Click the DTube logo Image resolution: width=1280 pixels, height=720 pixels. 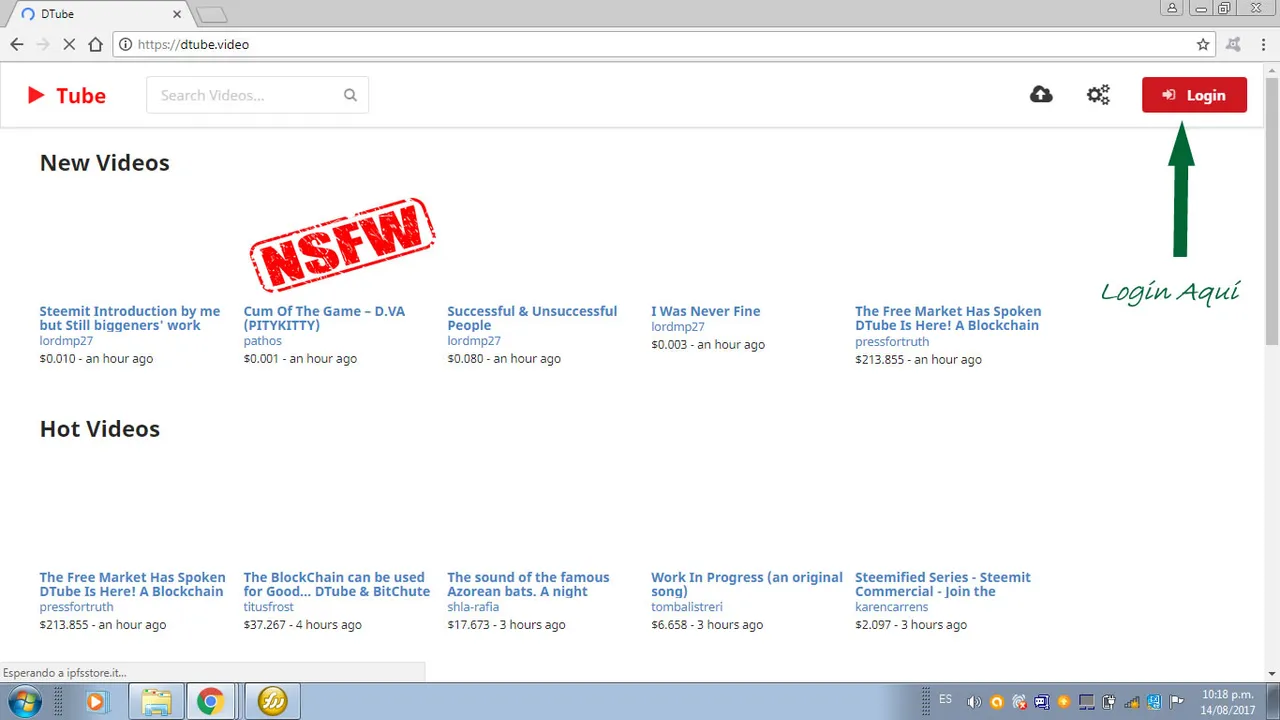[66, 95]
